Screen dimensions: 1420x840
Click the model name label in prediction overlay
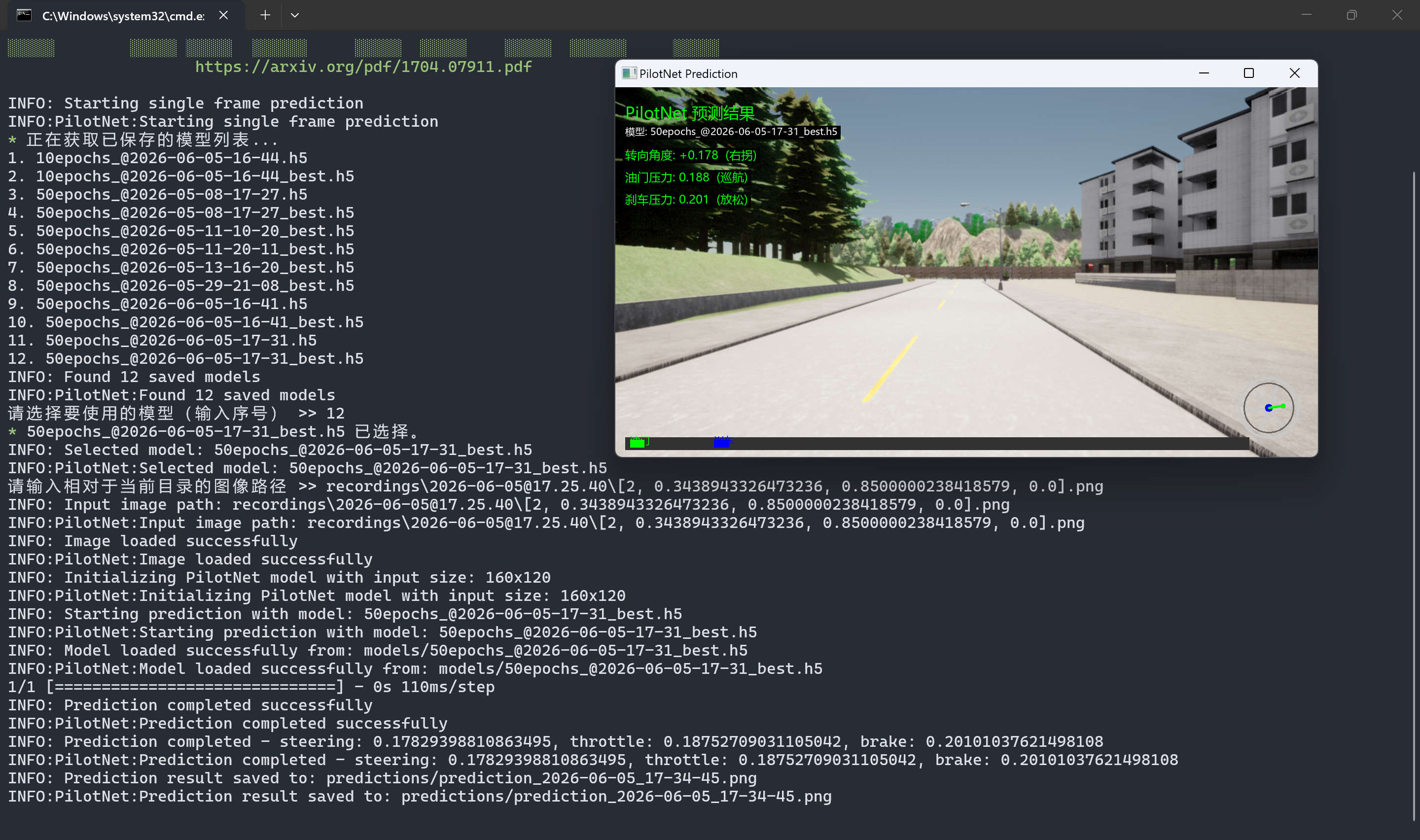point(731,132)
